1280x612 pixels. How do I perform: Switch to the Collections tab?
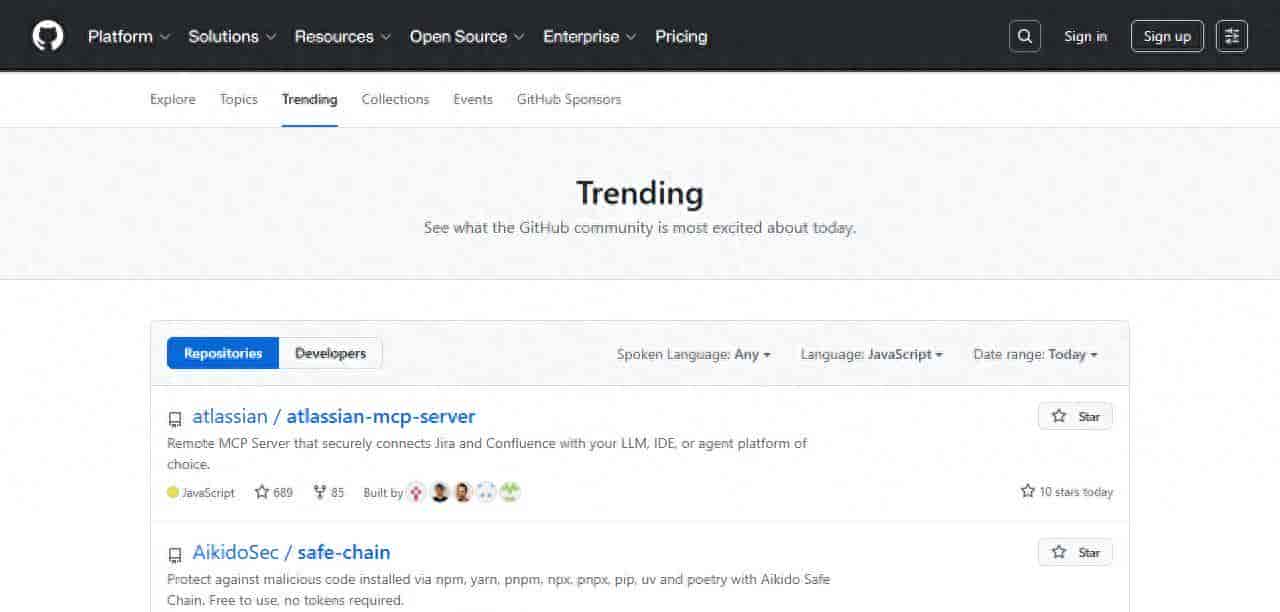coord(395,99)
